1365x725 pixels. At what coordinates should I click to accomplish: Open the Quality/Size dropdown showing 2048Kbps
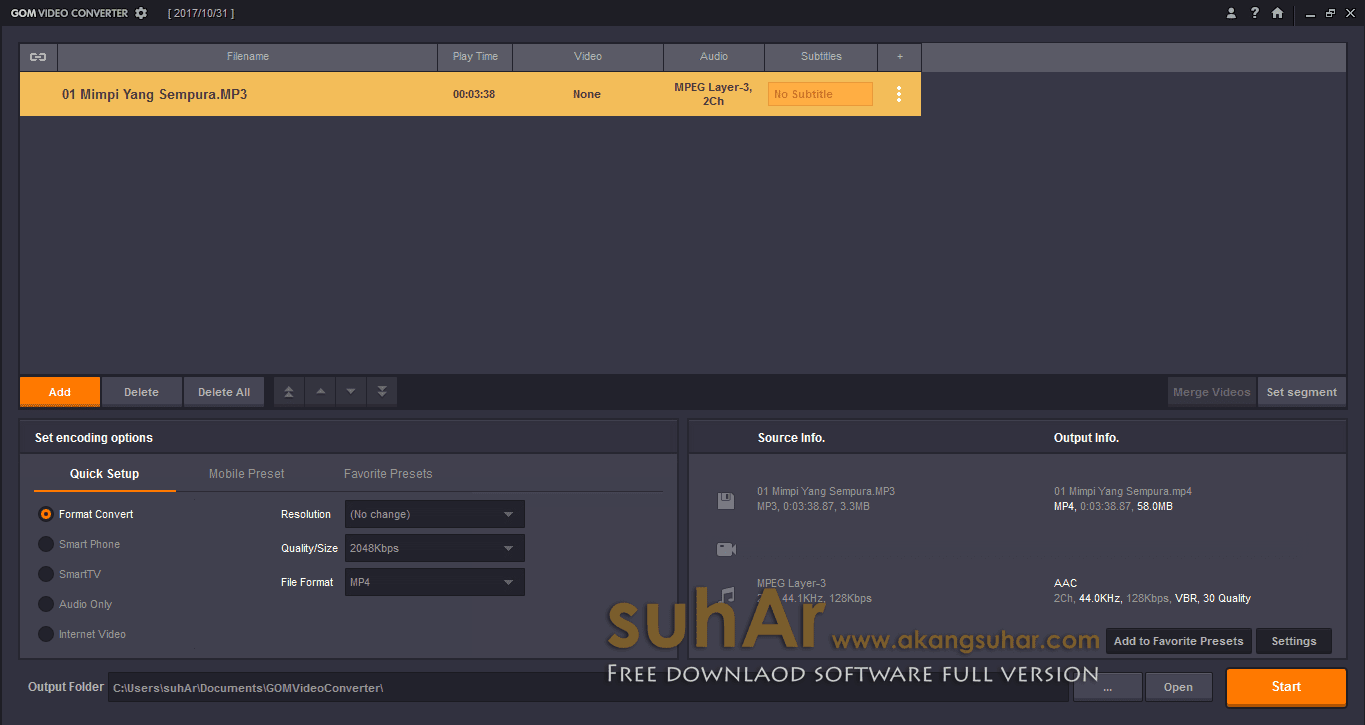point(434,548)
